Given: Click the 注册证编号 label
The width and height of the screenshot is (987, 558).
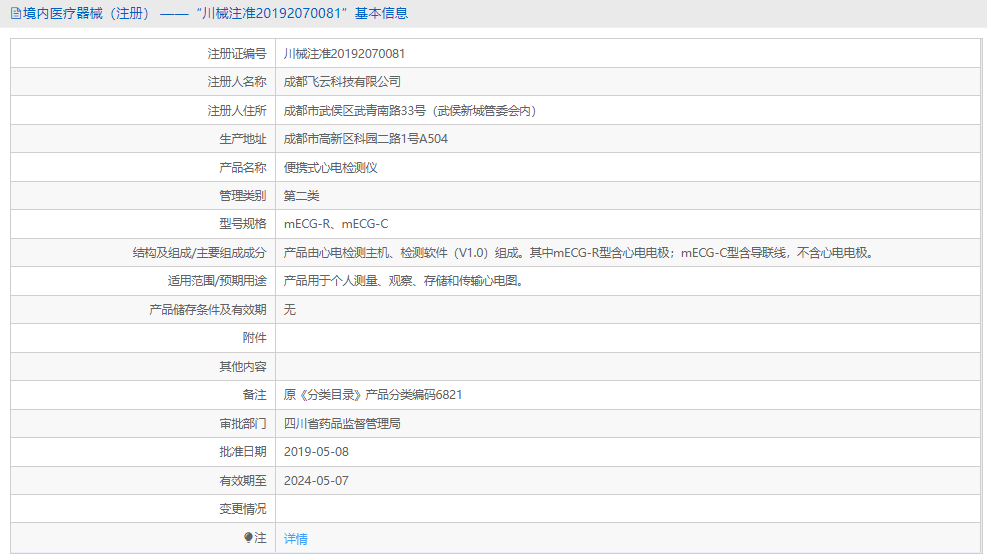Looking at the screenshot, I should click(237, 54).
